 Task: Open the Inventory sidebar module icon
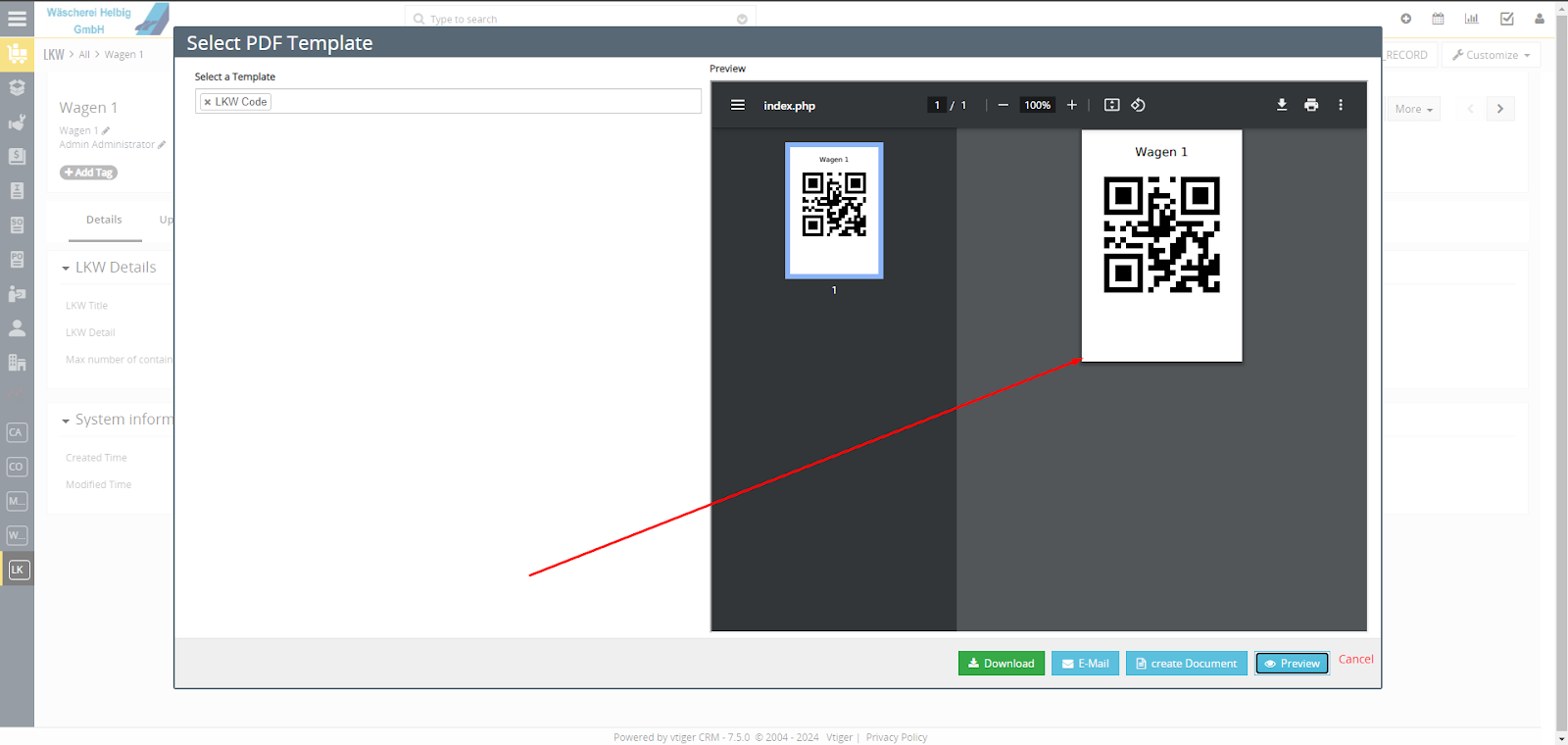point(17,54)
